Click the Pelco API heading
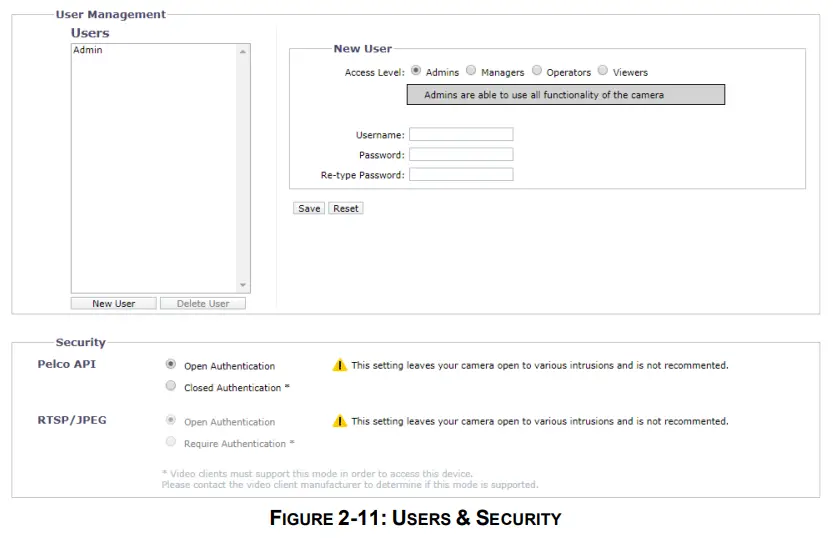The height and width of the screenshot is (538, 833). pos(67,364)
